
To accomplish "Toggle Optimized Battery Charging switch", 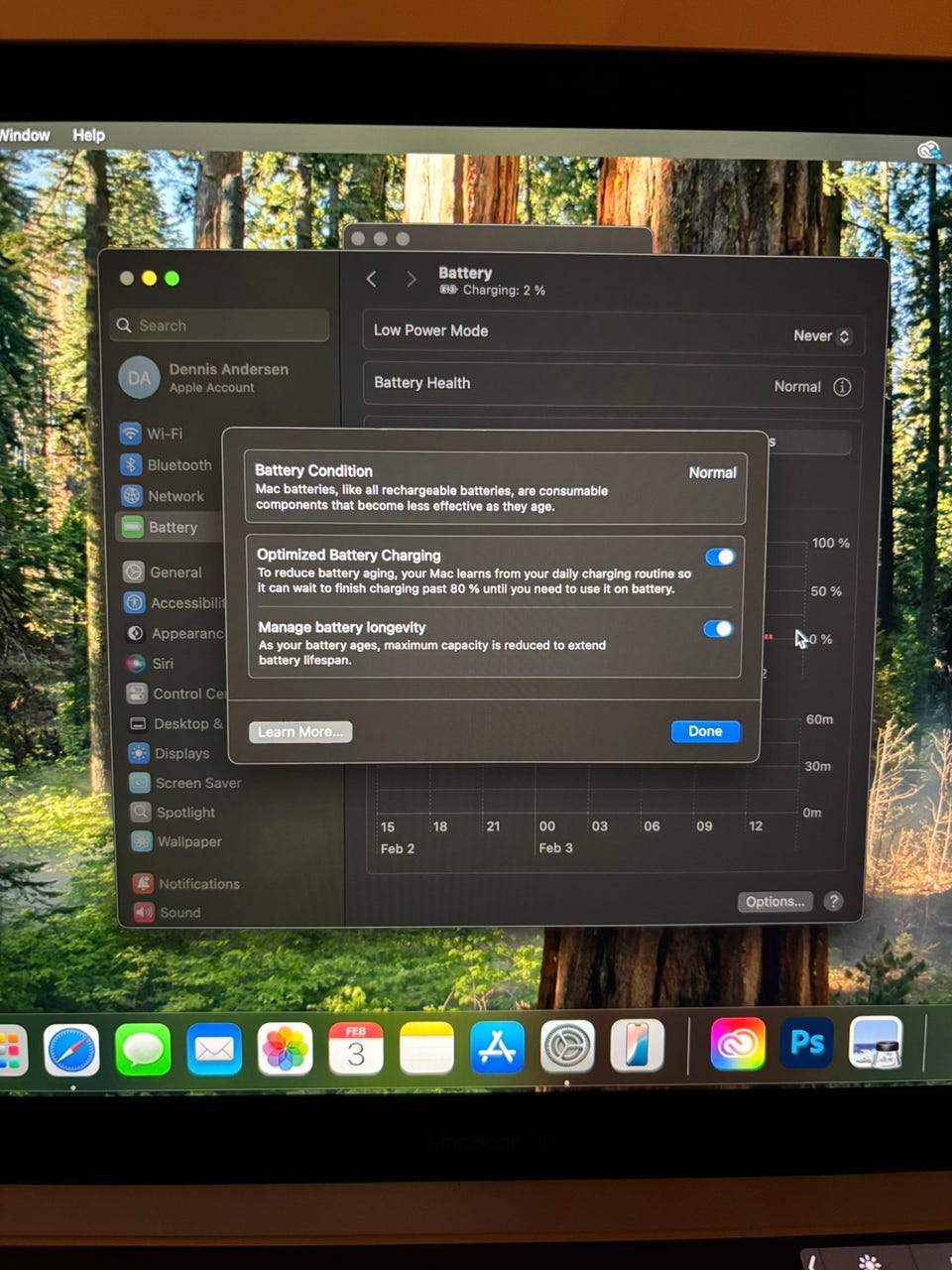I will pyautogui.click(x=720, y=557).
